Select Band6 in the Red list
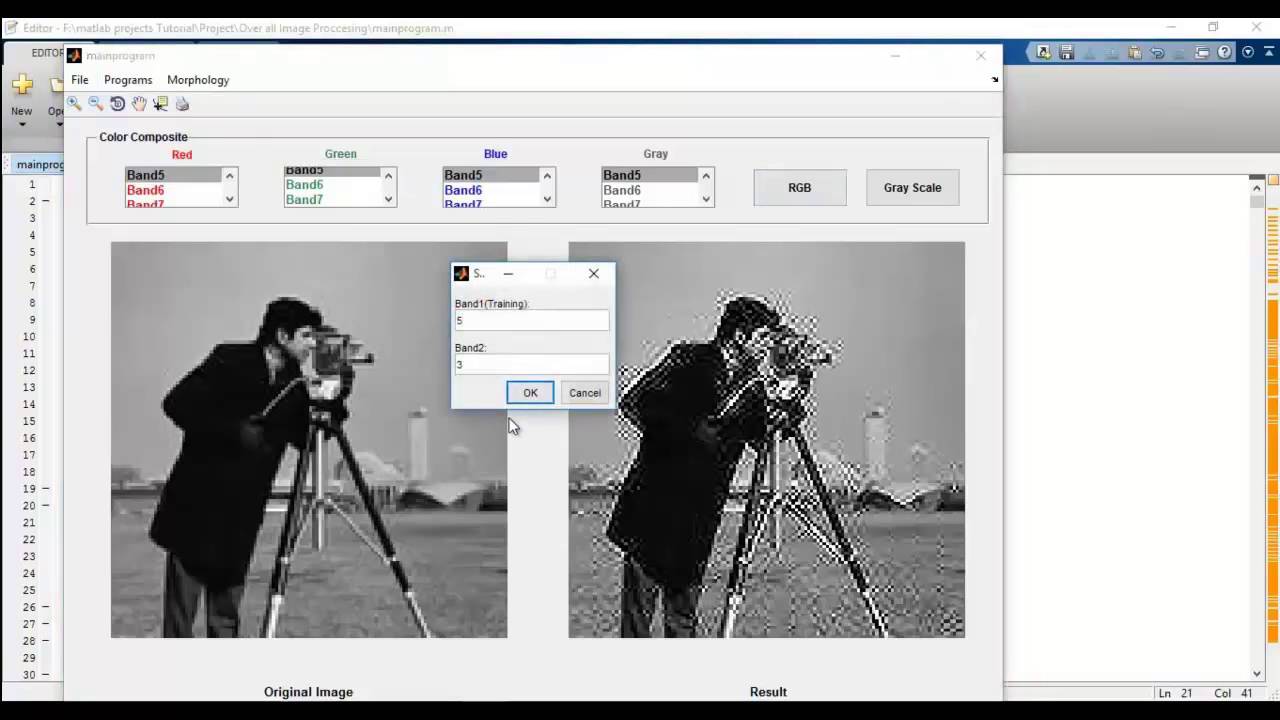This screenshot has height=720, width=1280. click(173, 190)
